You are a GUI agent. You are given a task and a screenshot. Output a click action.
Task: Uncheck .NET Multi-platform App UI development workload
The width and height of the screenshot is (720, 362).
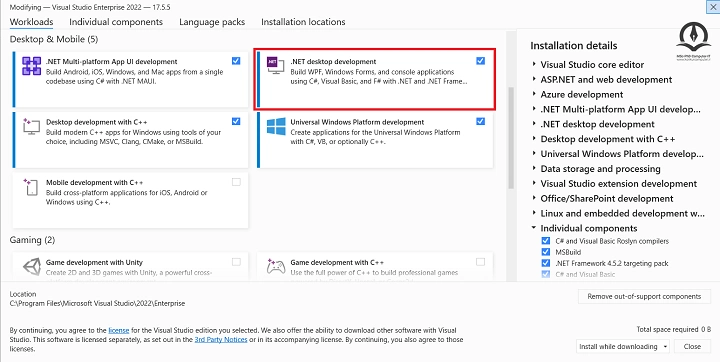236,61
